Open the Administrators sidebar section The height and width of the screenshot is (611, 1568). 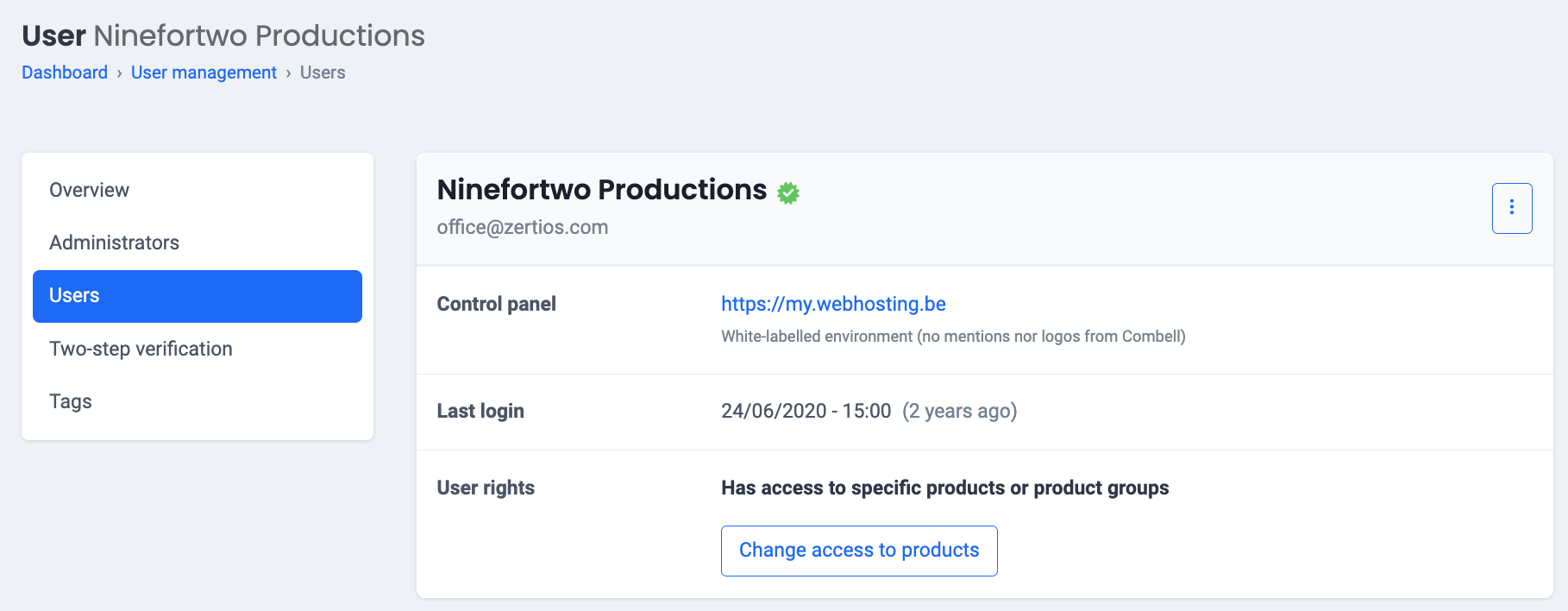click(x=114, y=243)
